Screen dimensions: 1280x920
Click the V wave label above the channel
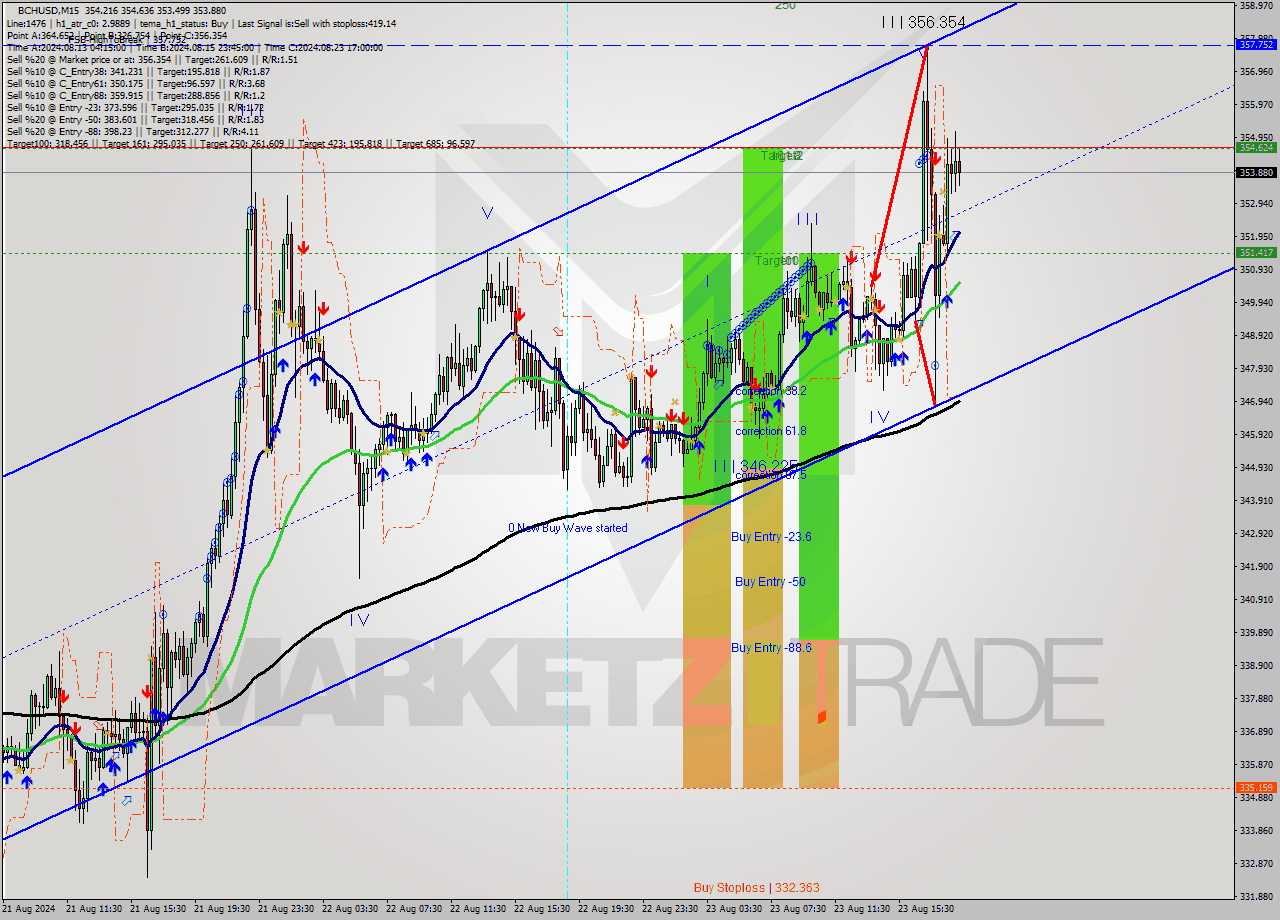(487, 213)
